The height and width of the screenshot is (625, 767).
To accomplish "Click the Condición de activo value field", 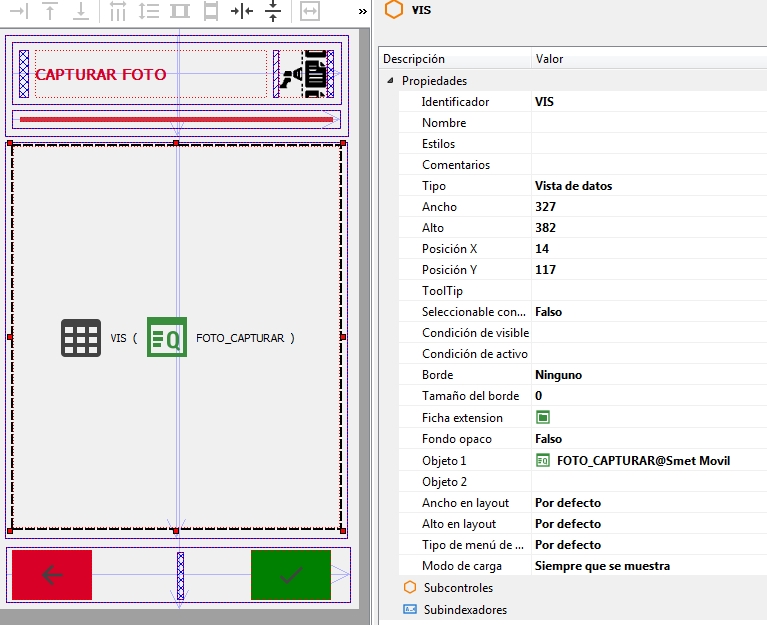I will pos(649,354).
